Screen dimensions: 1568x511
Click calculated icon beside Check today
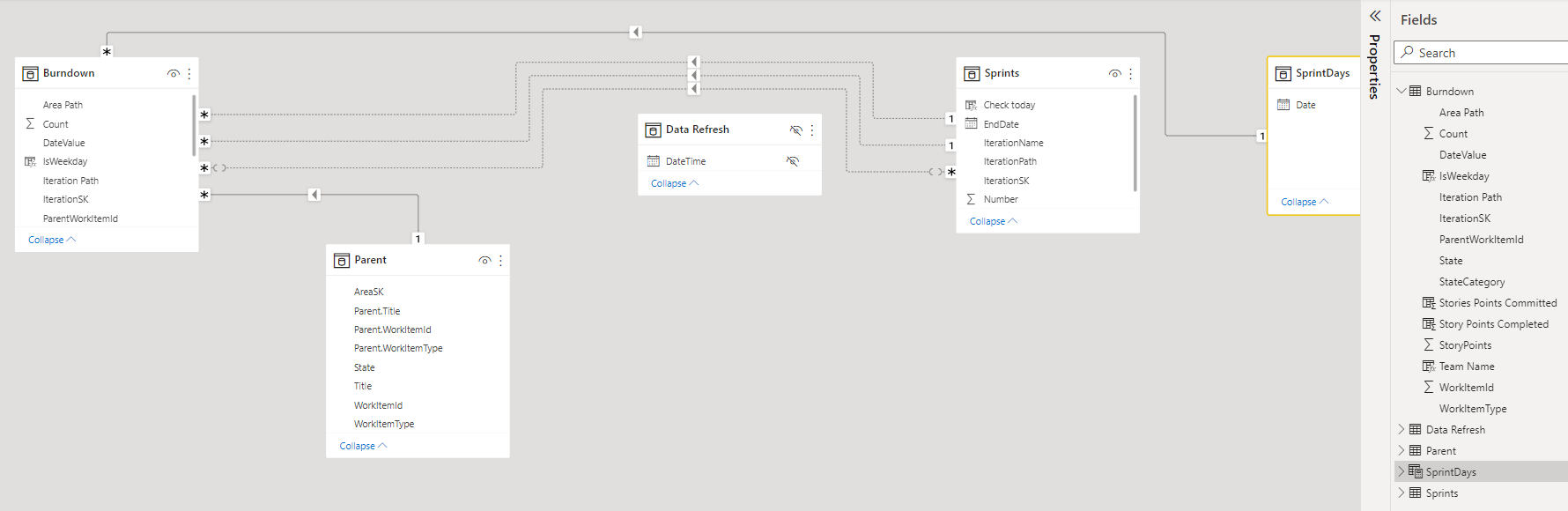pyautogui.click(x=972, y=105)
